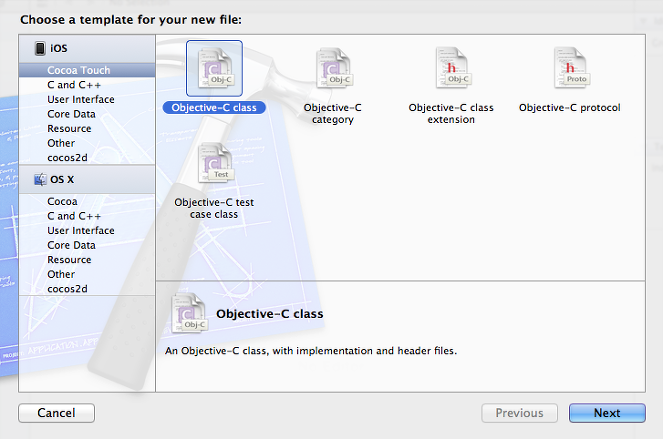Click the 'Objective-C class extension' label
Screen dimensions: 663x439
click(x=451, y=113)
